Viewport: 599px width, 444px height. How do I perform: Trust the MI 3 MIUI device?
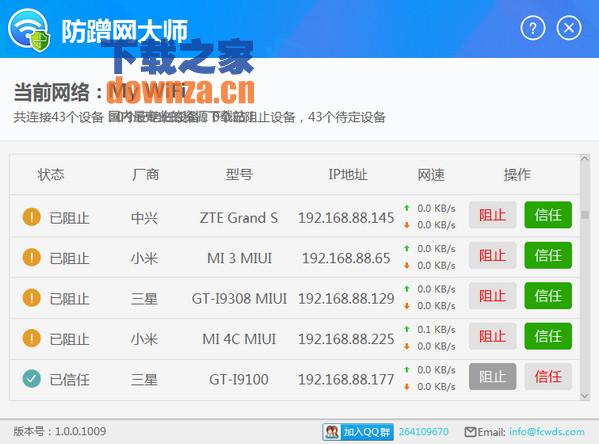tap(548, 255)
